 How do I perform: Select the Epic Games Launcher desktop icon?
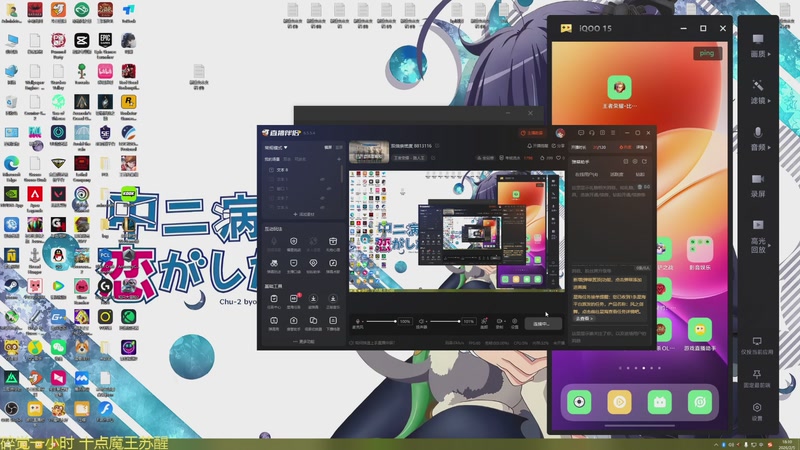coord(105,44)
